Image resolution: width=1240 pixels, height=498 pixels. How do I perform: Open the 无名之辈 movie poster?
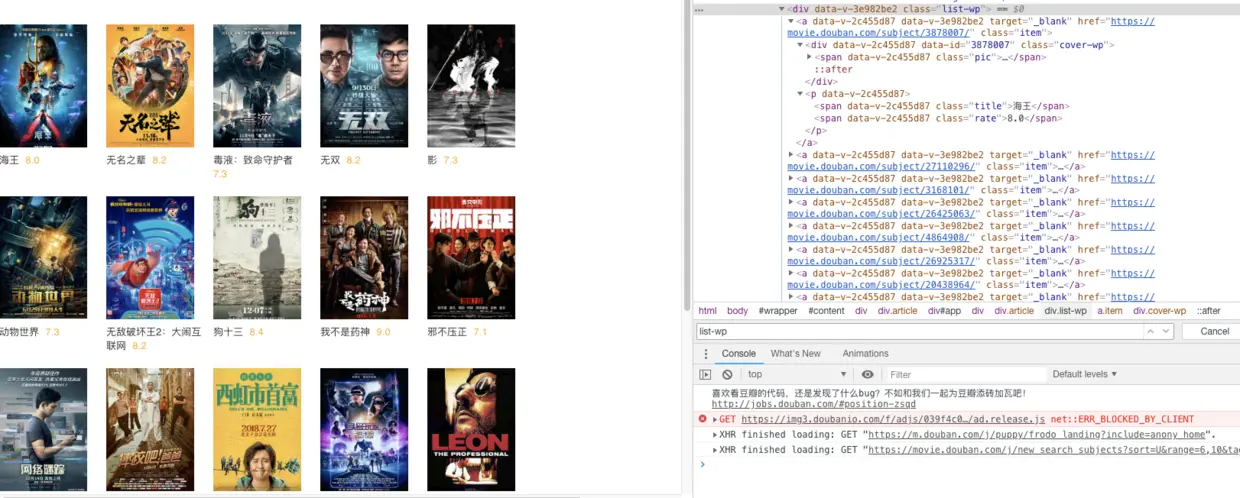[150, 86]
